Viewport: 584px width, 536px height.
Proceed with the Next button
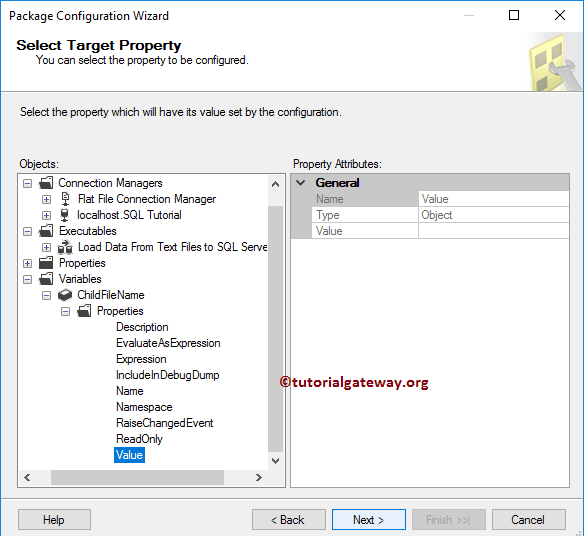(369, 520)
